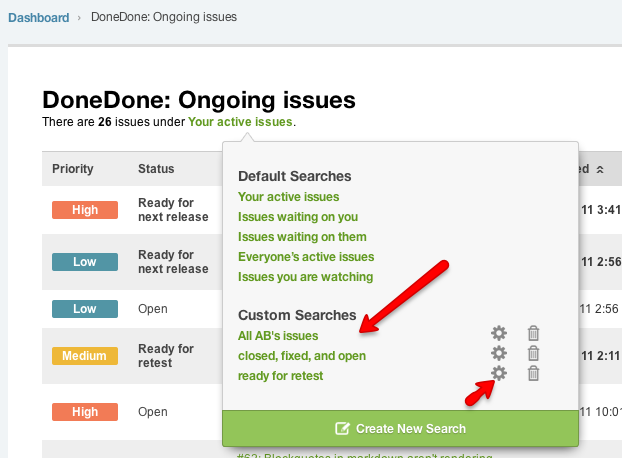
Task: Choose Issues waiting on you
Action: pyautogui.click(x=297, y=217)
